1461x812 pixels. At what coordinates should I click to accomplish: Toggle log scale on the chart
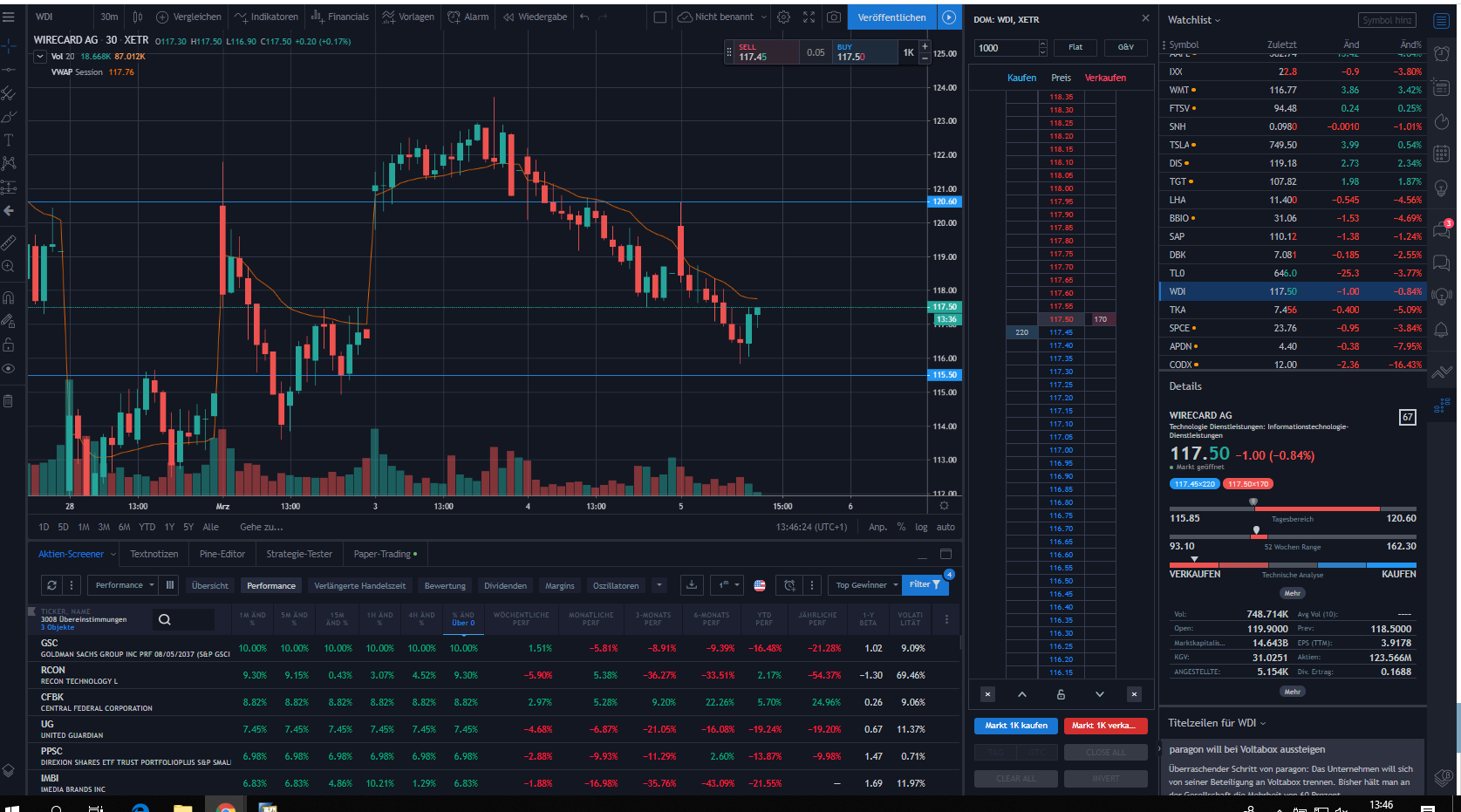pos(921,527)
